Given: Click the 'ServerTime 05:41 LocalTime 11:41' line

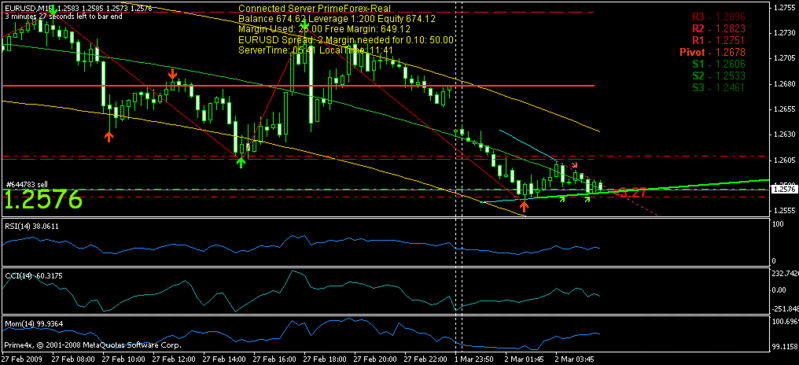Looking at the screenshot, I should [x=315, y=50].
